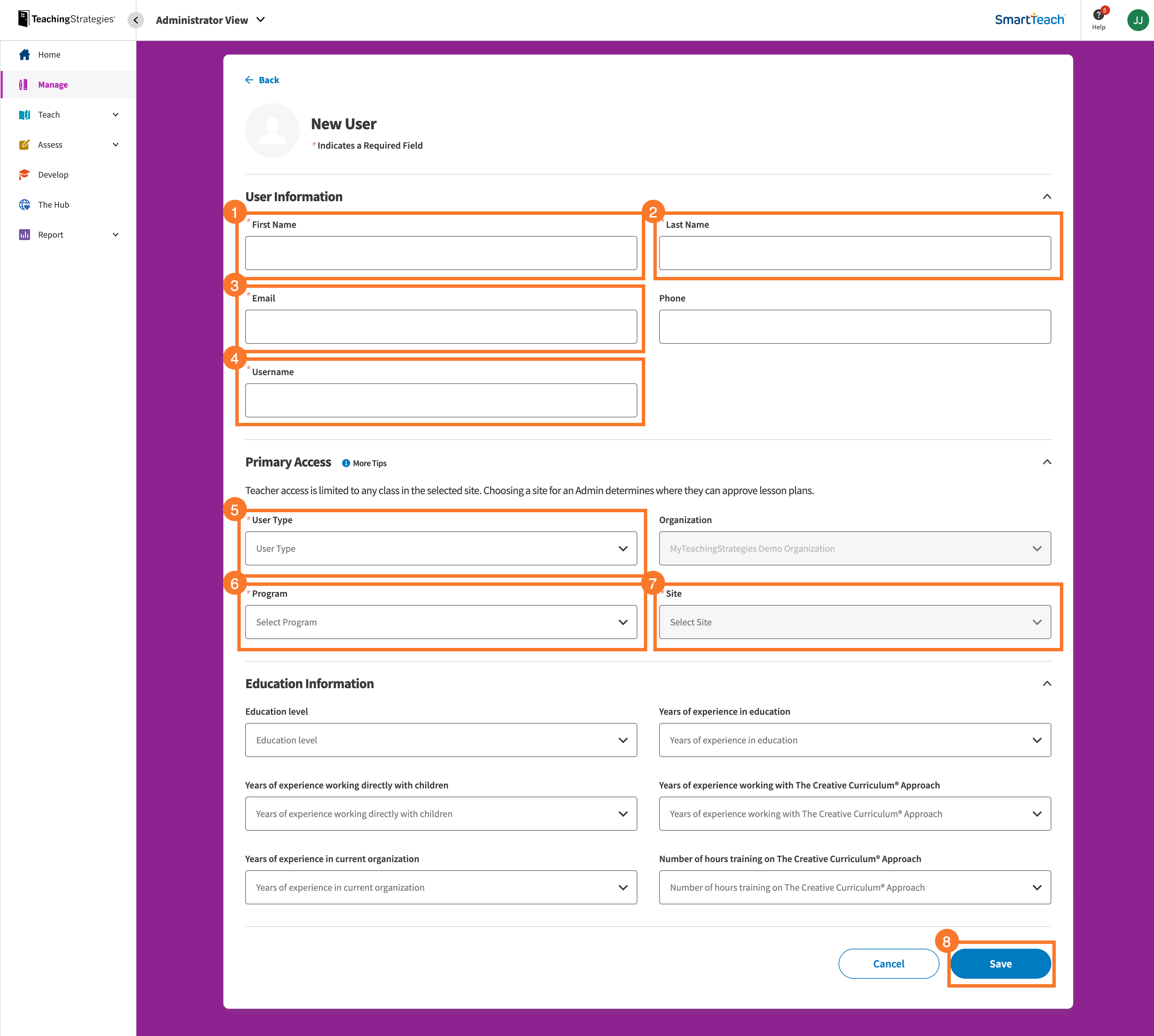The height and width of the screenshot is (1036, 1154).
Task: Select the Teach book icon
Action: [24, 115]
